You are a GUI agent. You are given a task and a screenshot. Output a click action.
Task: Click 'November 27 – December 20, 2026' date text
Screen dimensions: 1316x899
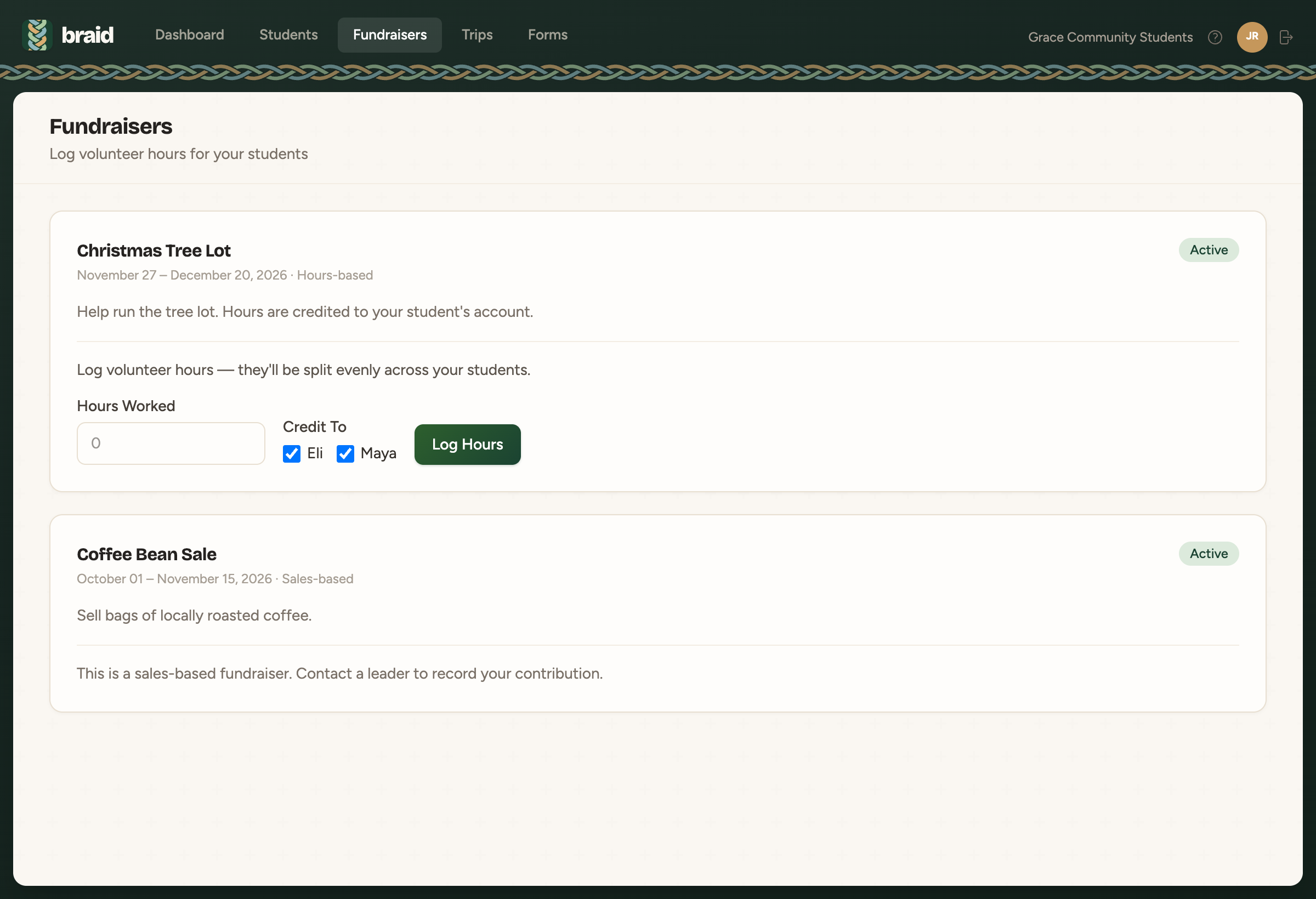point(181,275)
